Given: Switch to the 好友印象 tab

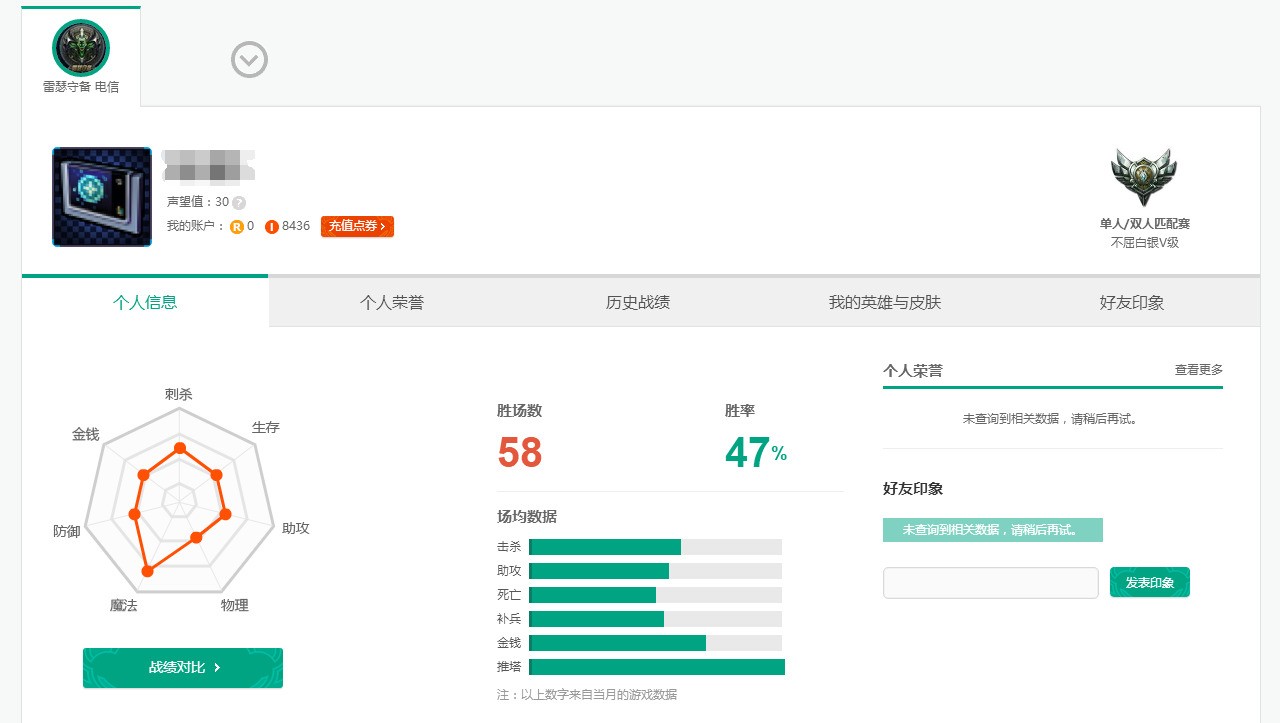Looking at the screenshot, I should click(1132, 302).
